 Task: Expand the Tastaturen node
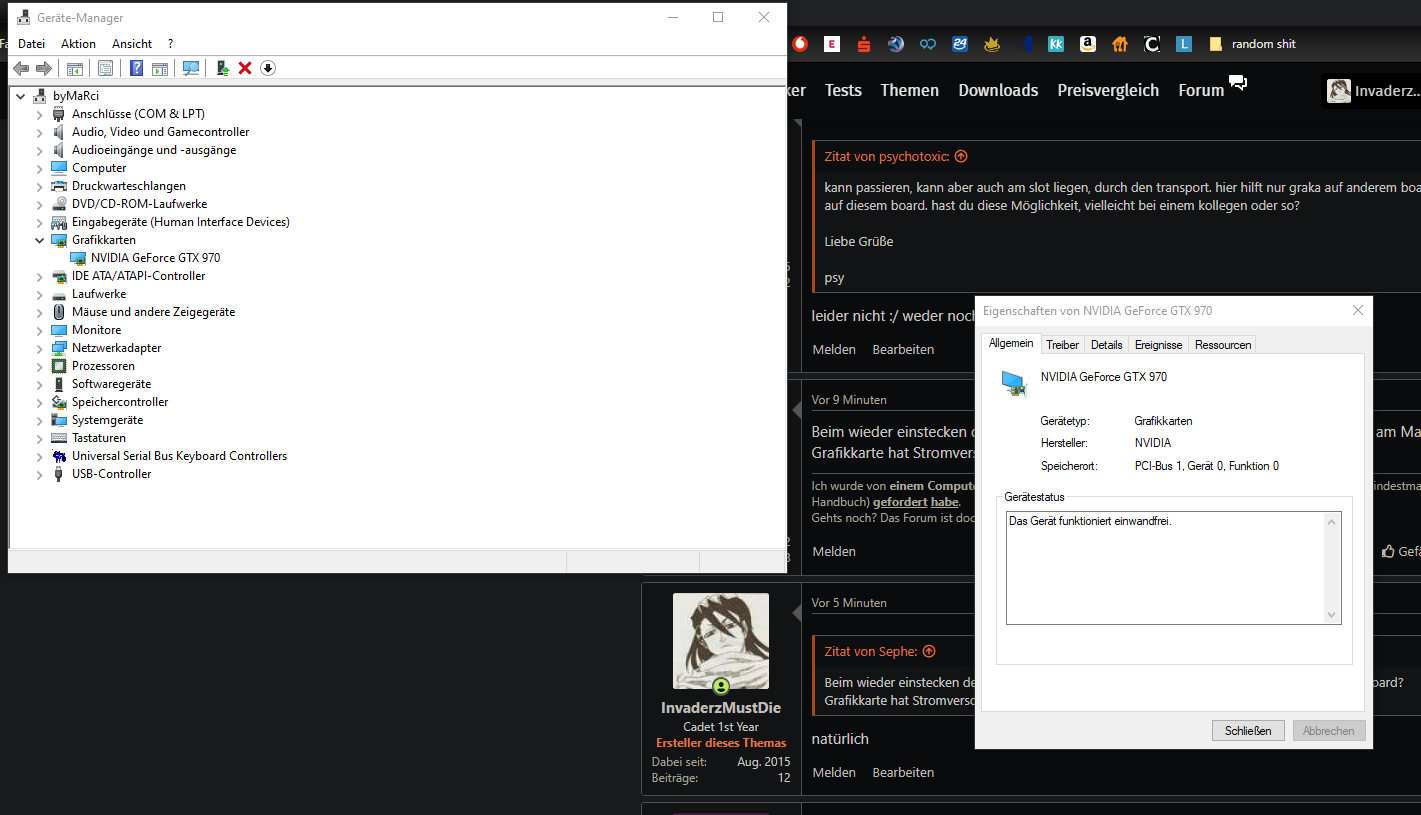[x=40, y=438]
